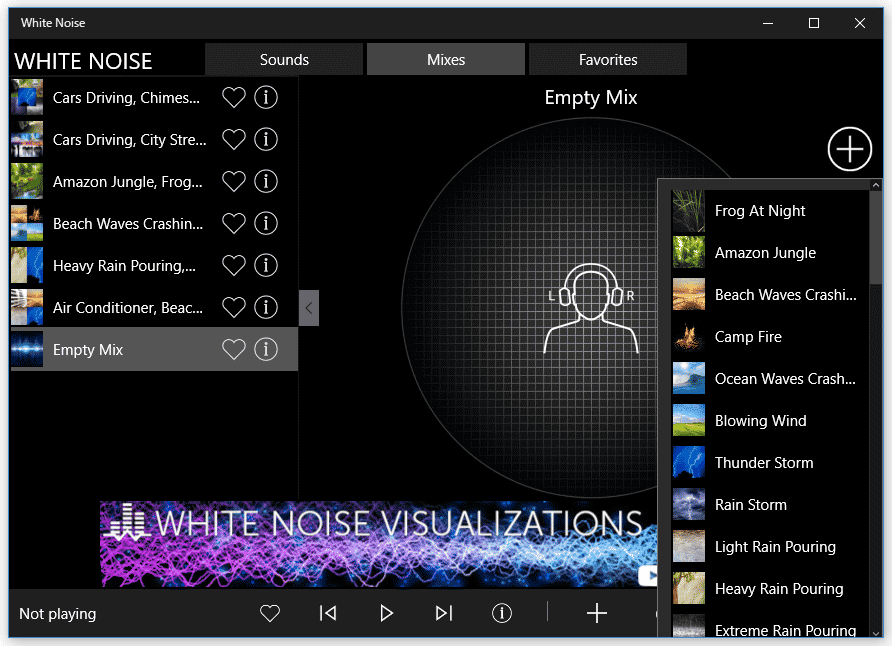Add Light Rain Pouring to the mix
Image resolution: width=892 pixels, height=646 pixels.
point(770,547)
